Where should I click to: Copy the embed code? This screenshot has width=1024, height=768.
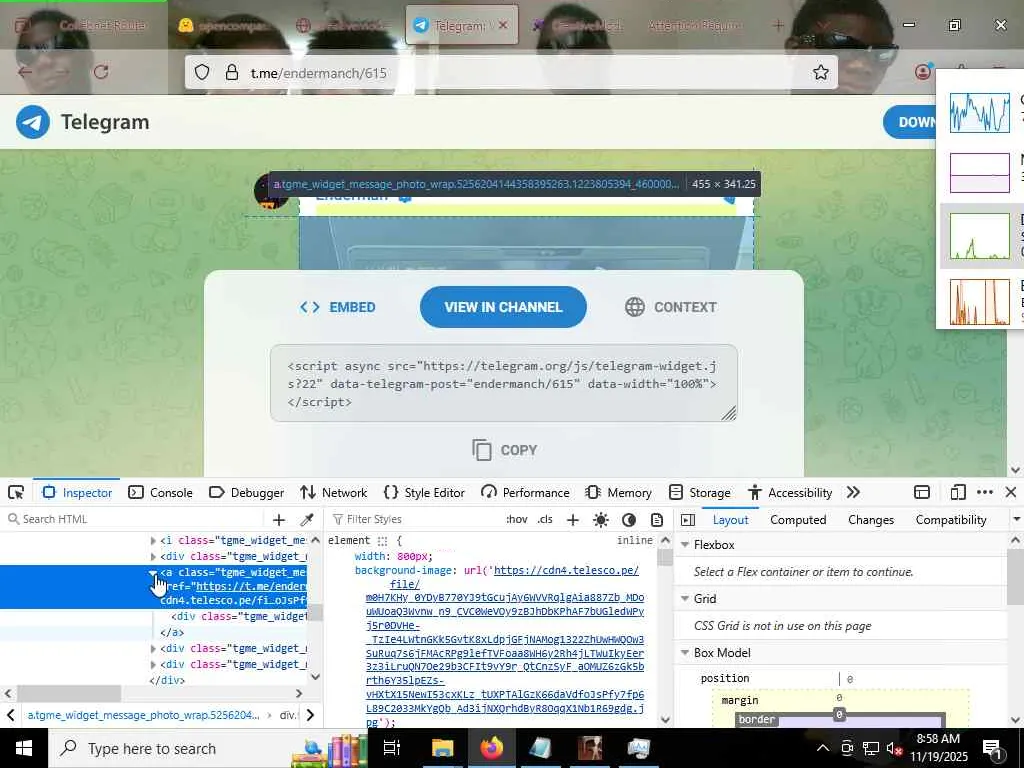(x=504, y=450)
